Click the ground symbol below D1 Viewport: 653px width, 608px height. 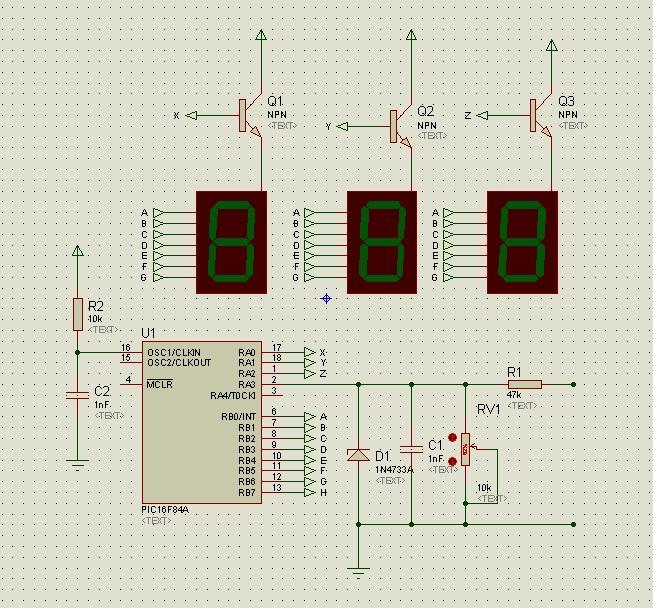[x=358, y=572]
